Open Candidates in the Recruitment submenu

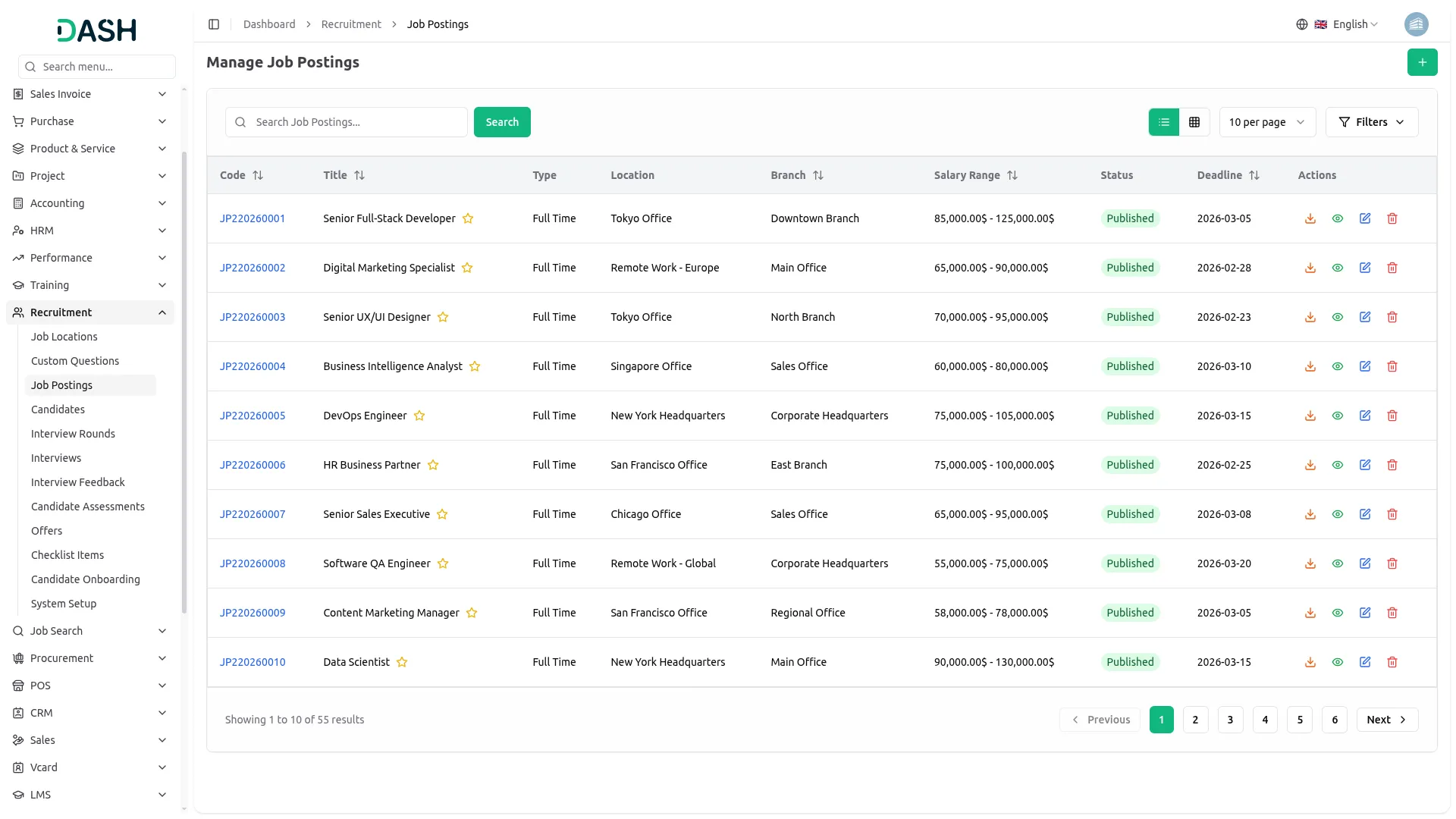point(58,409)
